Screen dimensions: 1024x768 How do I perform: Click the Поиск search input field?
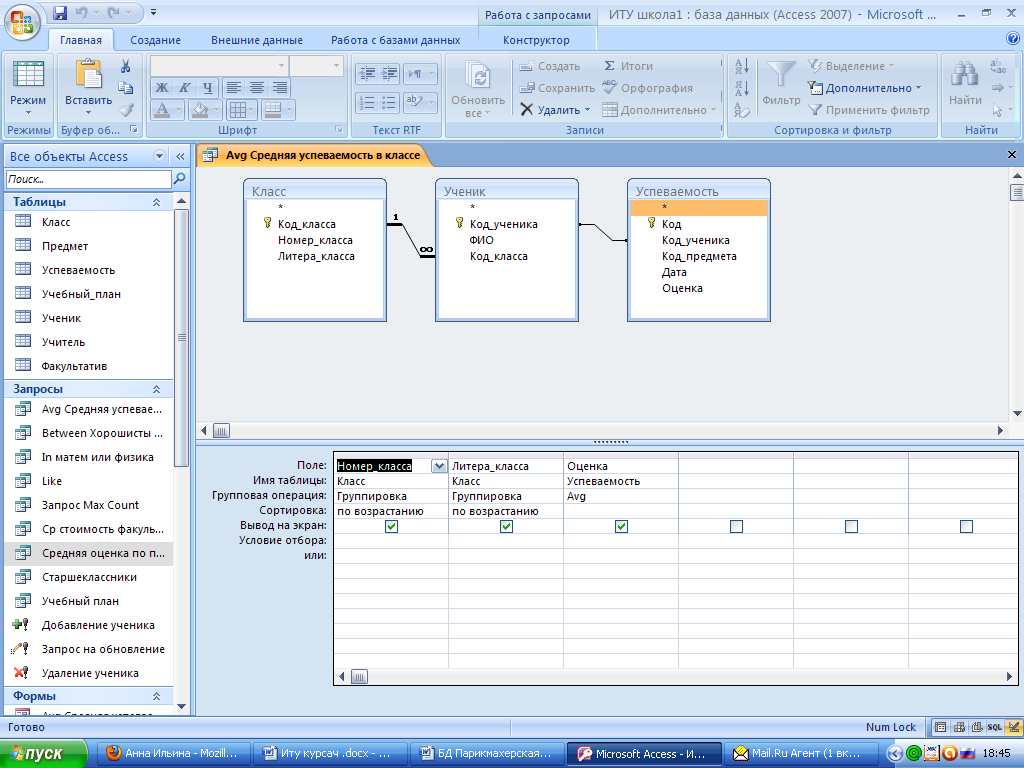point(88,179)
